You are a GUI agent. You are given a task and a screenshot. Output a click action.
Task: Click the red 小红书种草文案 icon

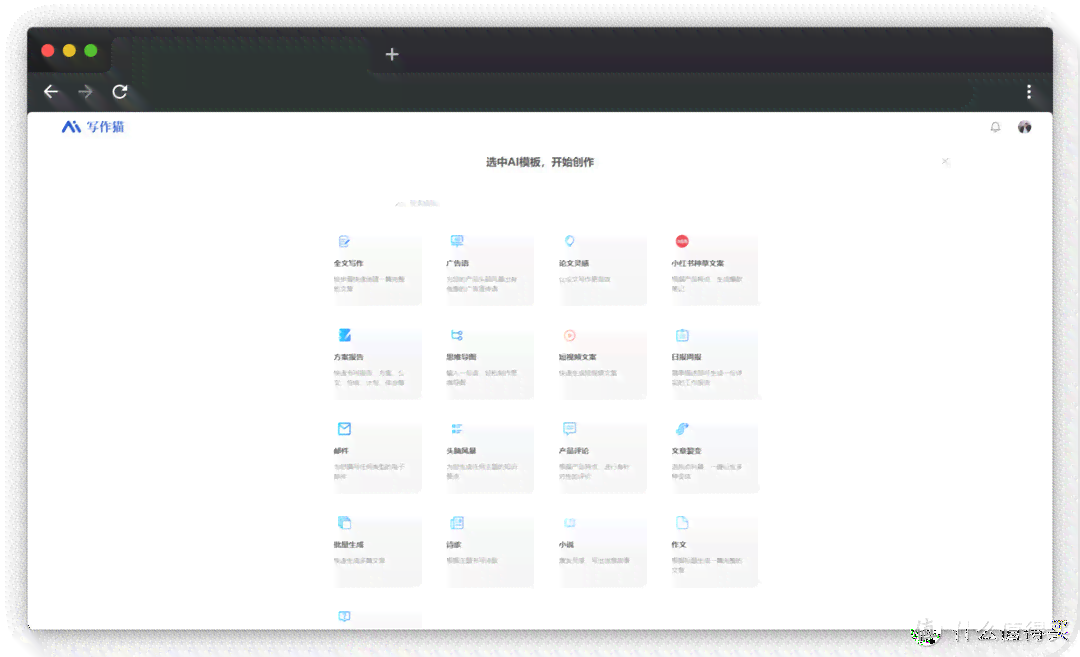682,241
